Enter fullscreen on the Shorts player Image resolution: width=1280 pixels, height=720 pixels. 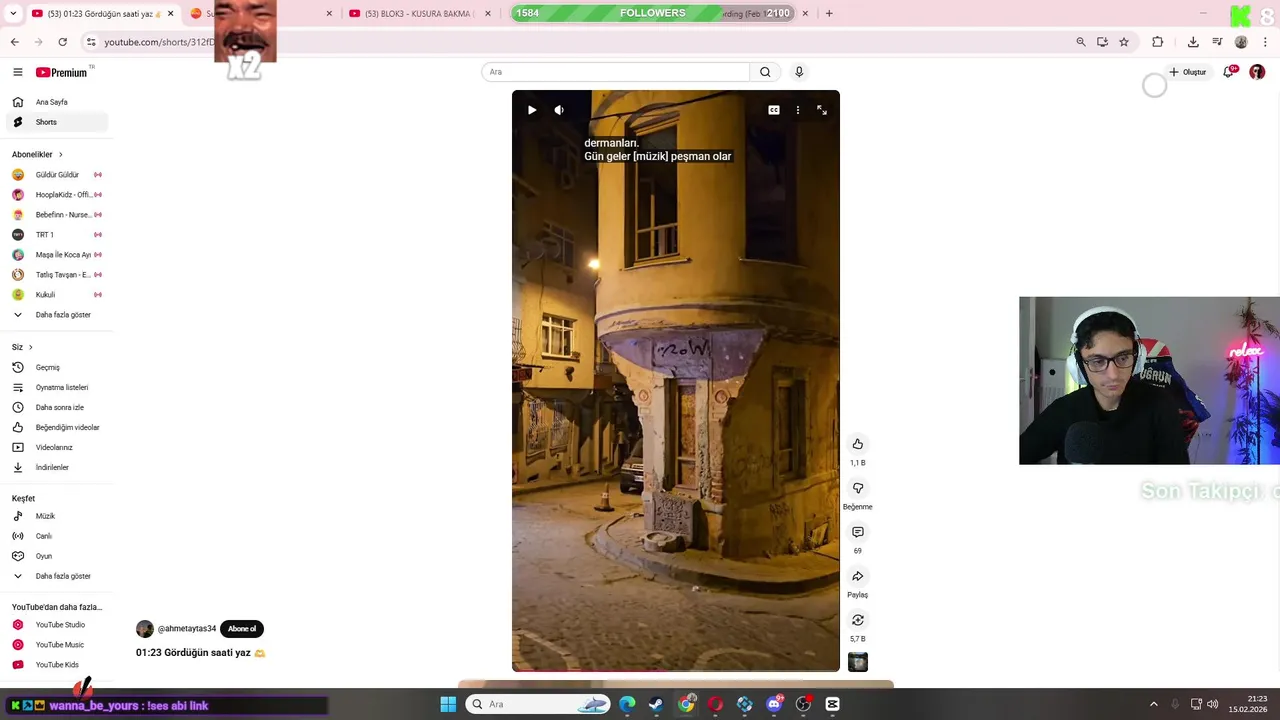click(x=822, y=110)
